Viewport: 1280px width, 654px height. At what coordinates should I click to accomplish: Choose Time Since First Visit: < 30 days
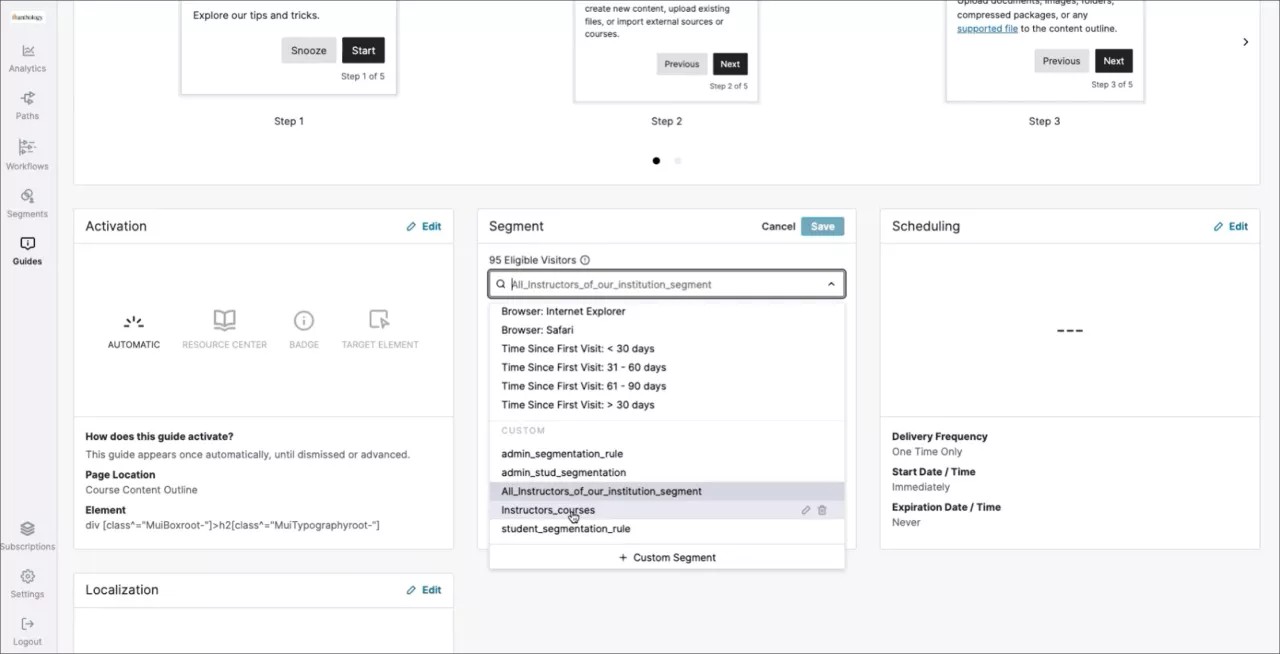(577, 348)
